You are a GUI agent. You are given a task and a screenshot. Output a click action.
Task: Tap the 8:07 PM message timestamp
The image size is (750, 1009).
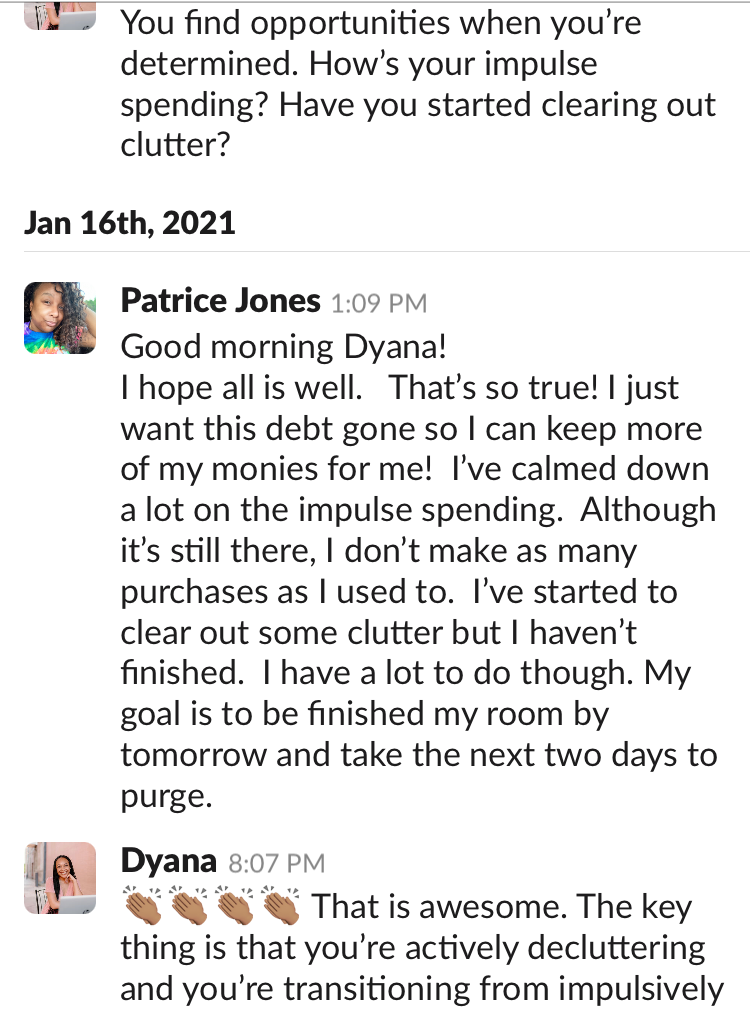tap(276, 863)
